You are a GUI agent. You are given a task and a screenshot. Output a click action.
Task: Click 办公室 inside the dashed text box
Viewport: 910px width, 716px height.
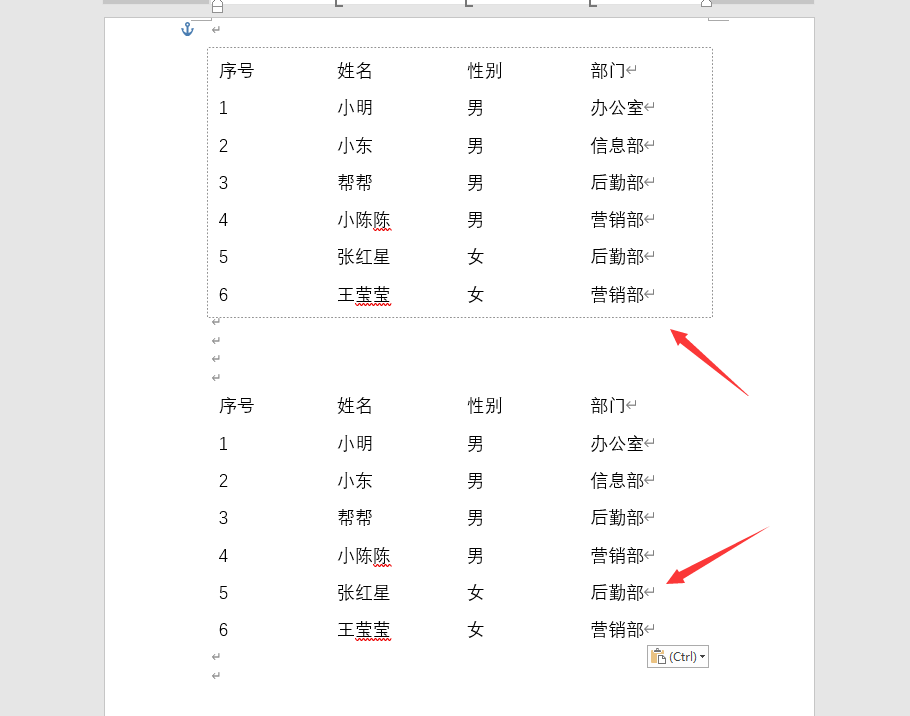(617, 108)
